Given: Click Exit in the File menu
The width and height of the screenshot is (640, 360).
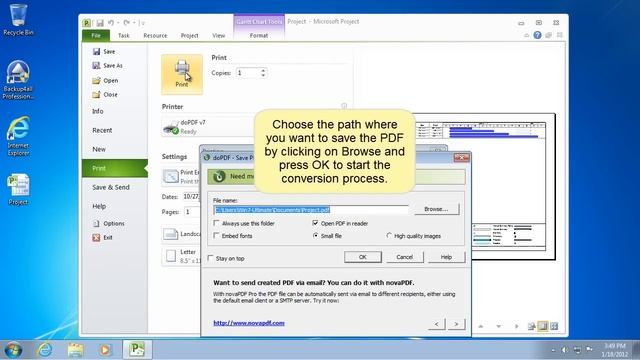Looking at the screenshot, I should [102, 237].
